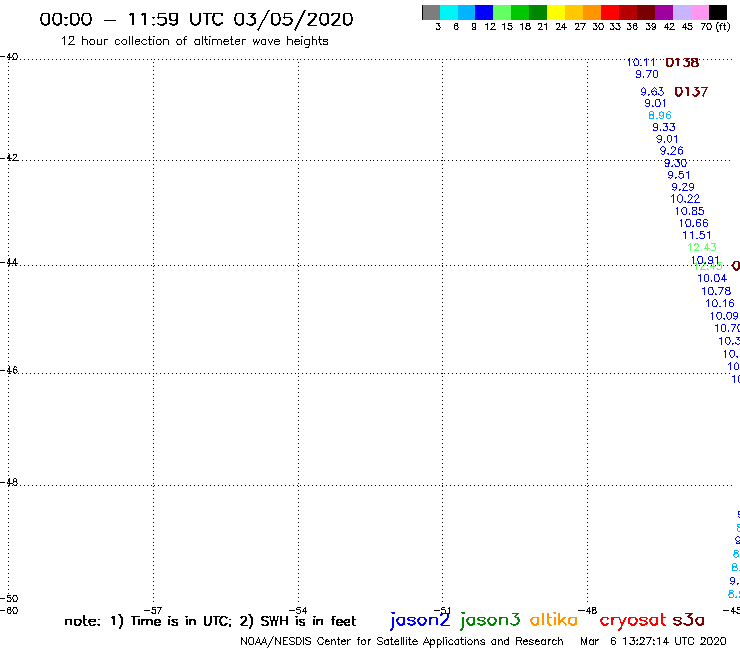The width and height of the screenshot is (740, 650).
Task: Select the -54 longitude axis label
Action: point(298,610)
